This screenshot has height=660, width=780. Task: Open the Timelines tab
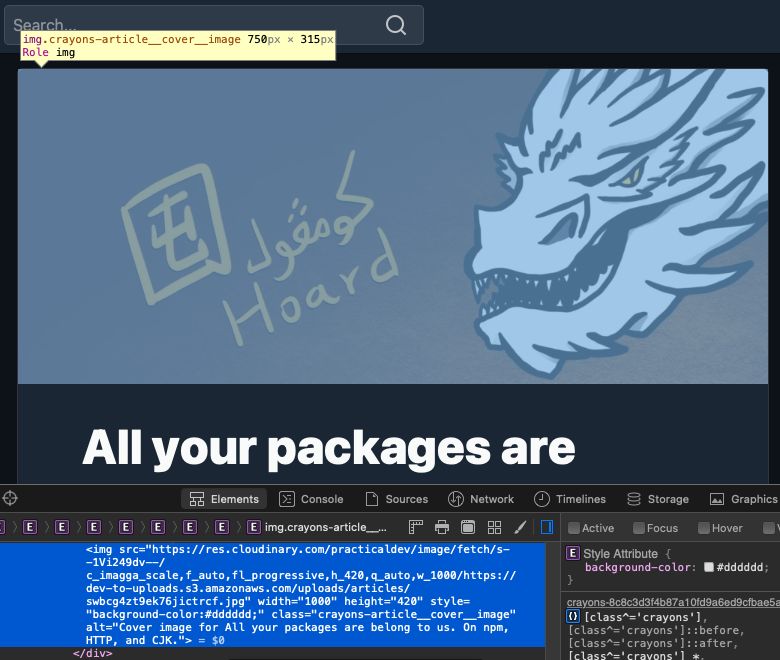570,499
